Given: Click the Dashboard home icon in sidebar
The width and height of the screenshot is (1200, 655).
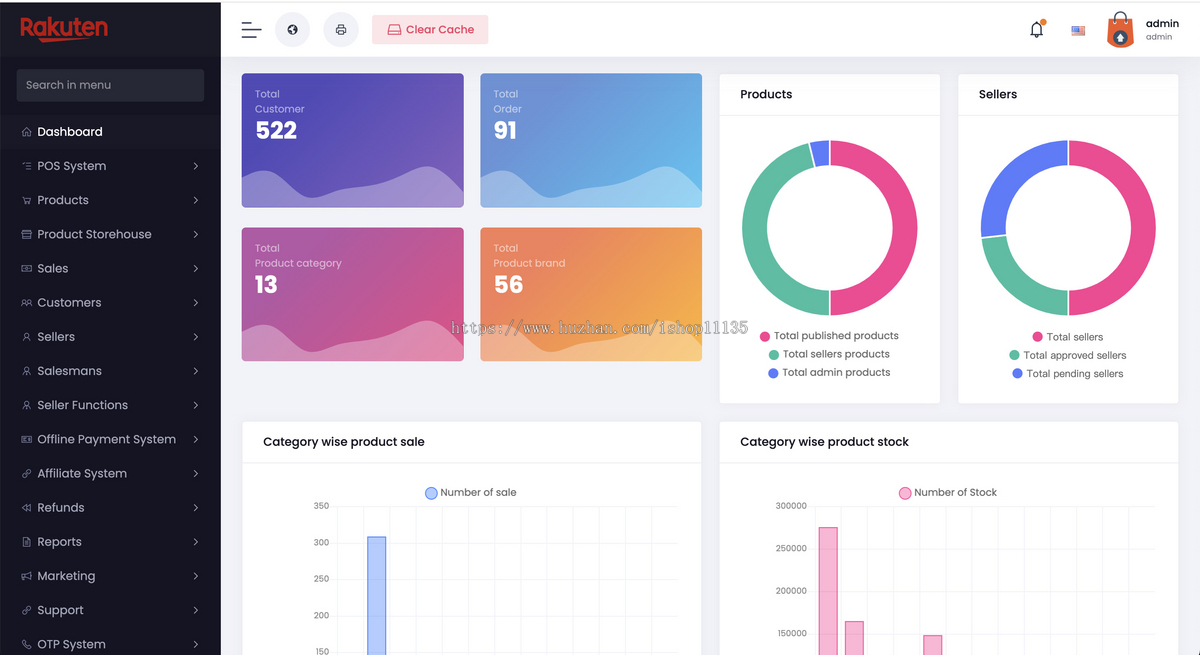Looking at the screenshot, I should pos(27,132).
